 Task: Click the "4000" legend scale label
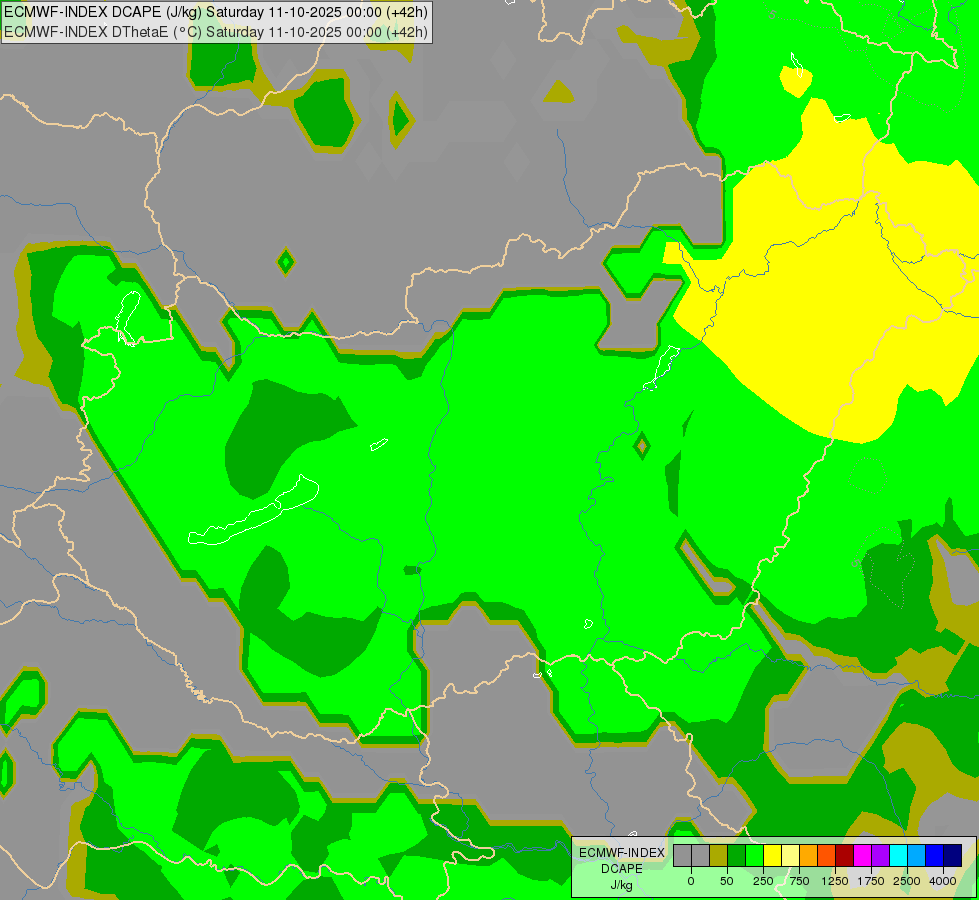(943, 881)
